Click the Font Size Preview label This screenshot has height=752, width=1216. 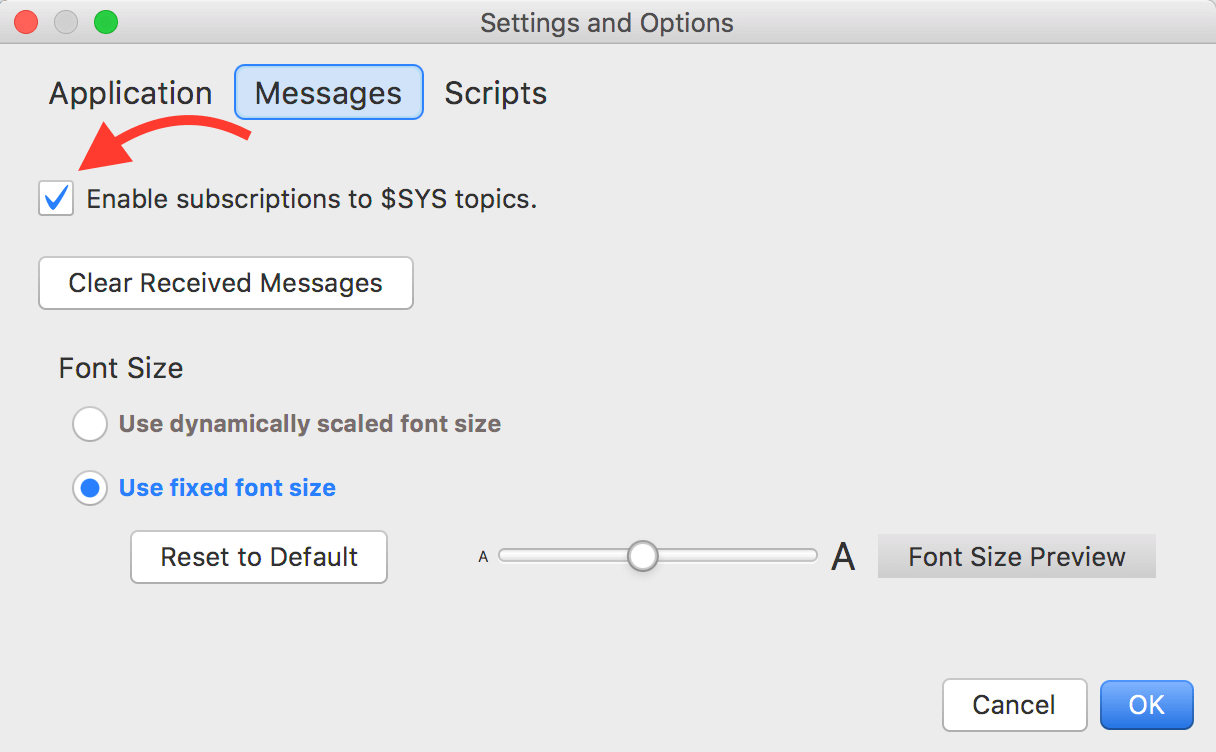1017,556
